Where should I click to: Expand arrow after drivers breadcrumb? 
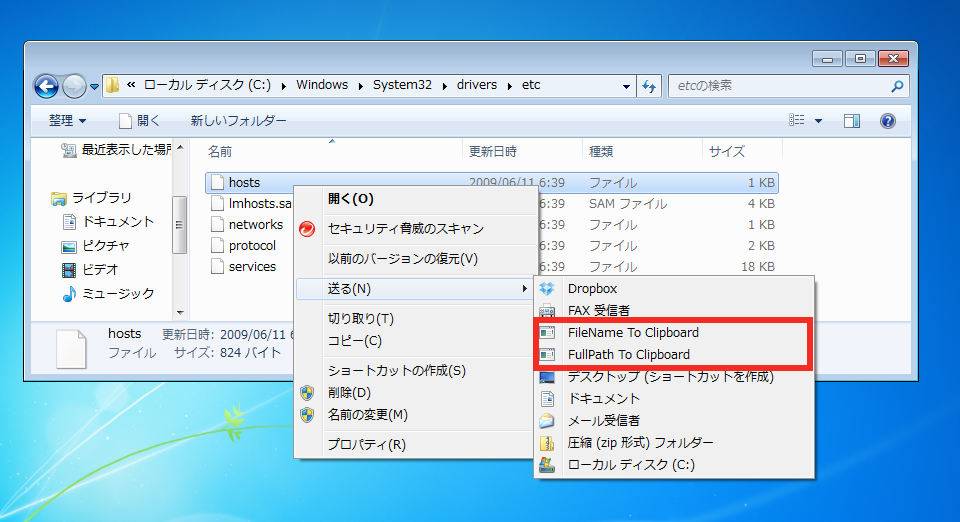pyautogui.click(x=510, y=86)
